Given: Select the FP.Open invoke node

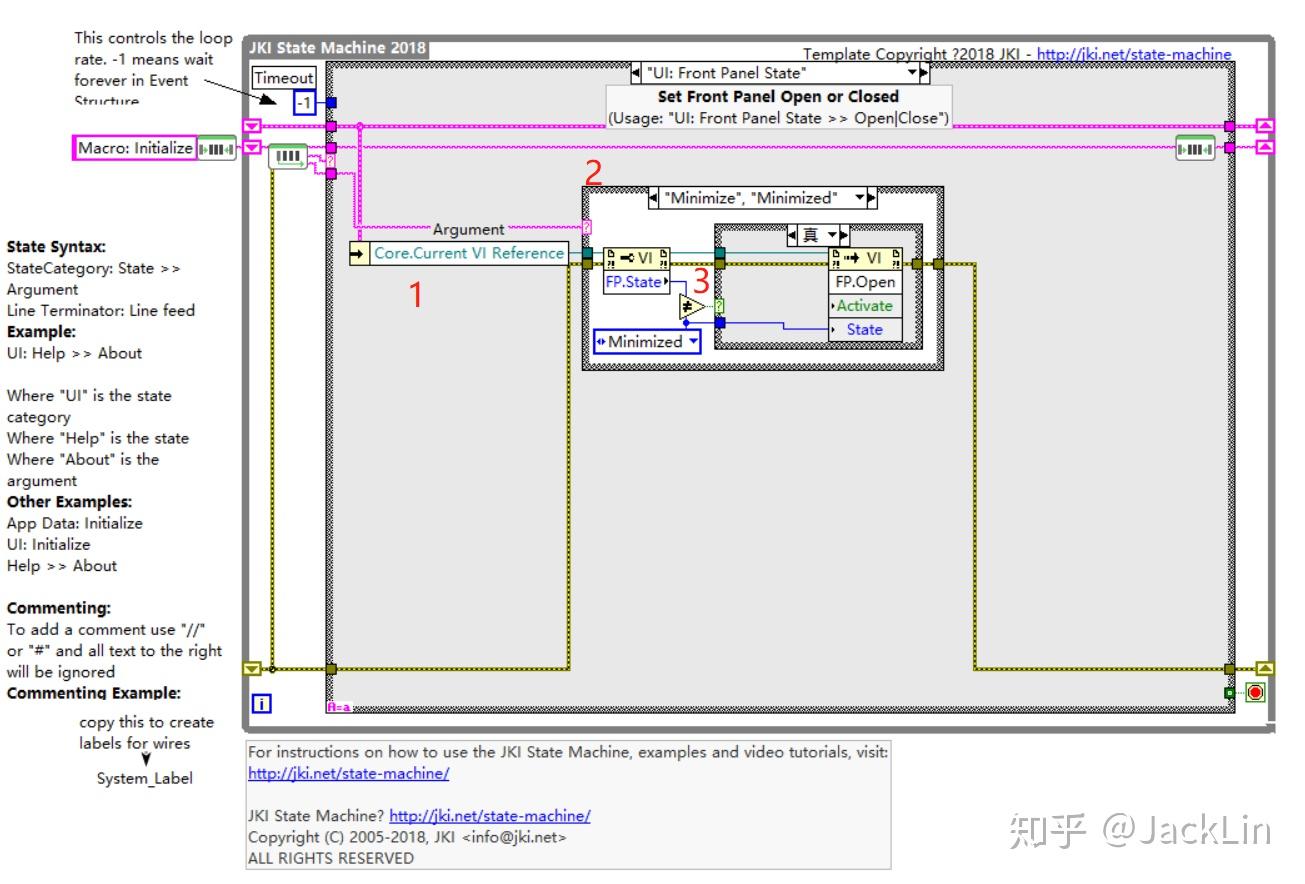Looking at the screenshot, I should point(866,281).
